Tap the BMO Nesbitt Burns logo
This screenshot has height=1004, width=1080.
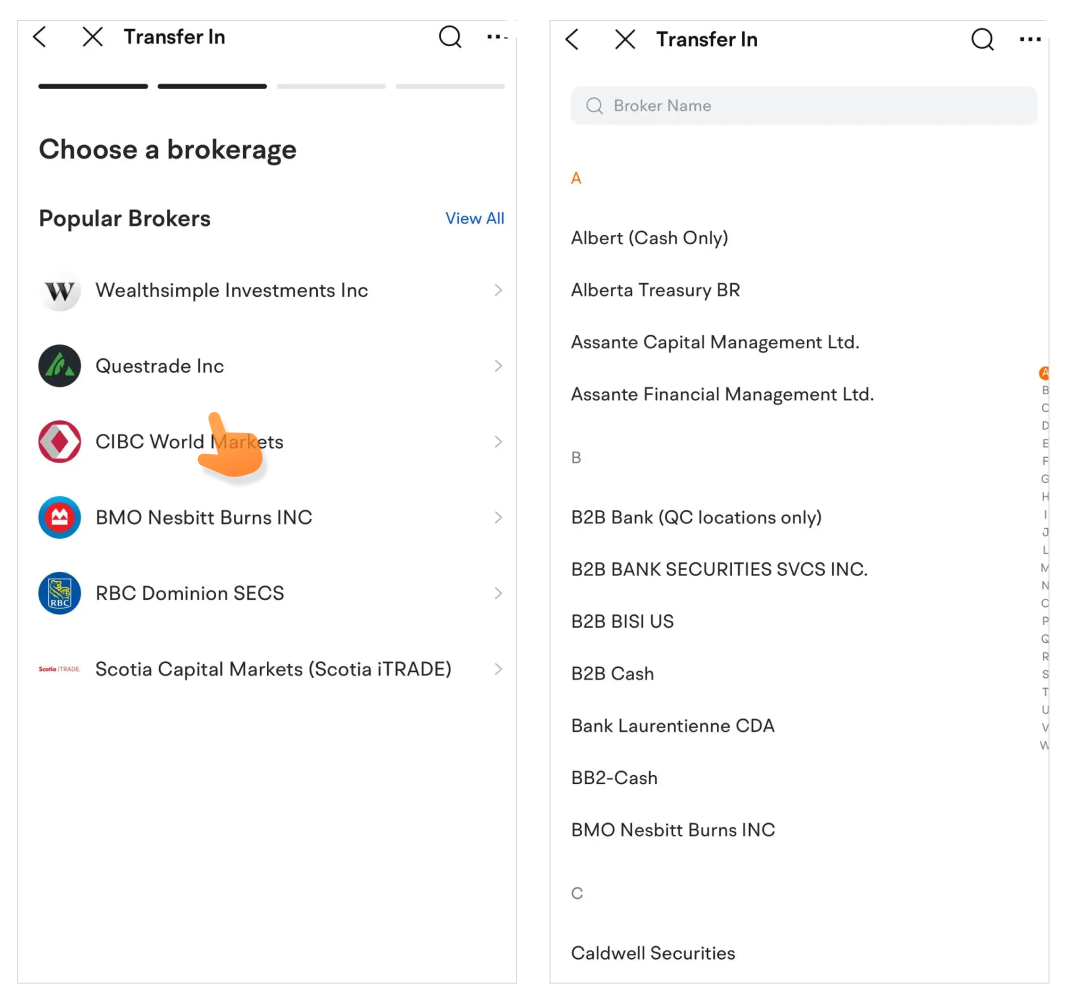pyautogui.click(x=60, y=518)
